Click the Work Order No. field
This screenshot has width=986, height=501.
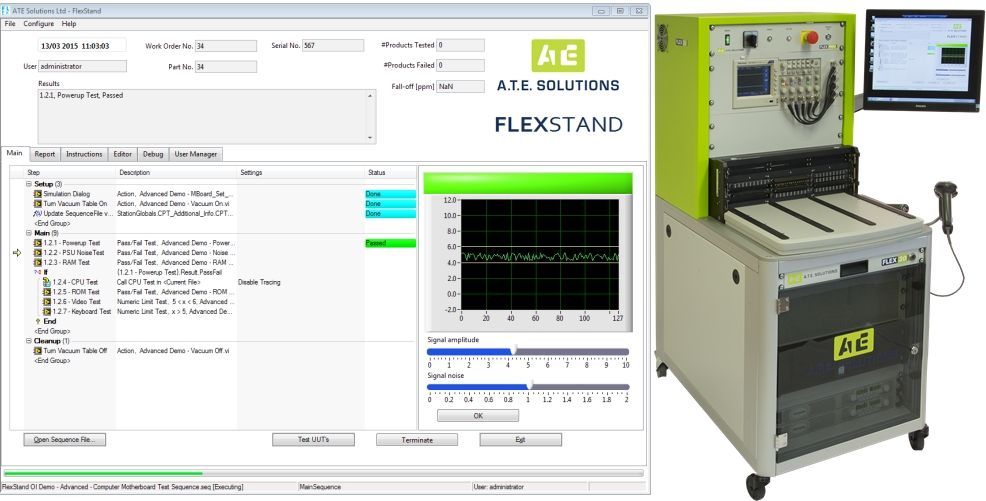coord(226,46)
